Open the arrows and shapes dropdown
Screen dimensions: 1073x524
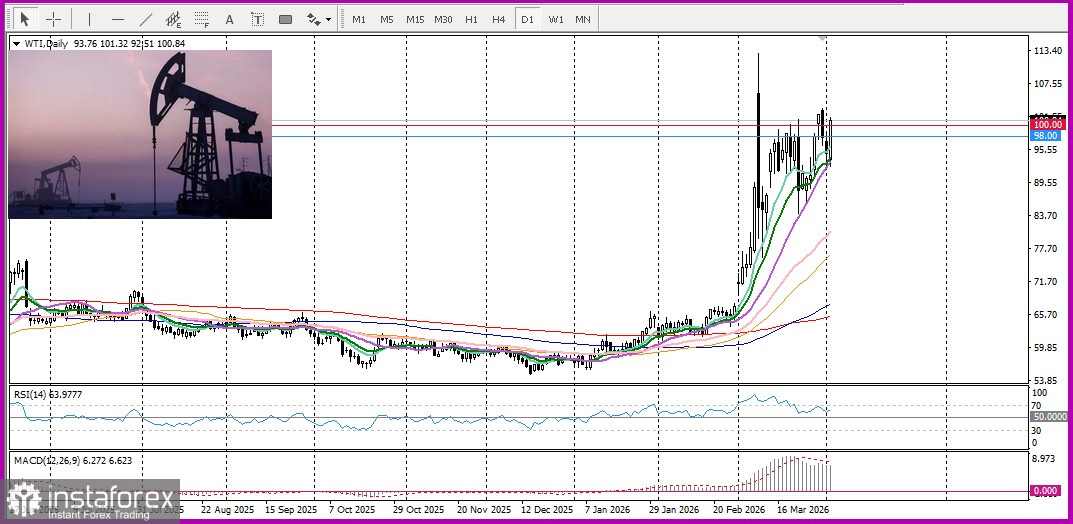coord(318,19)
